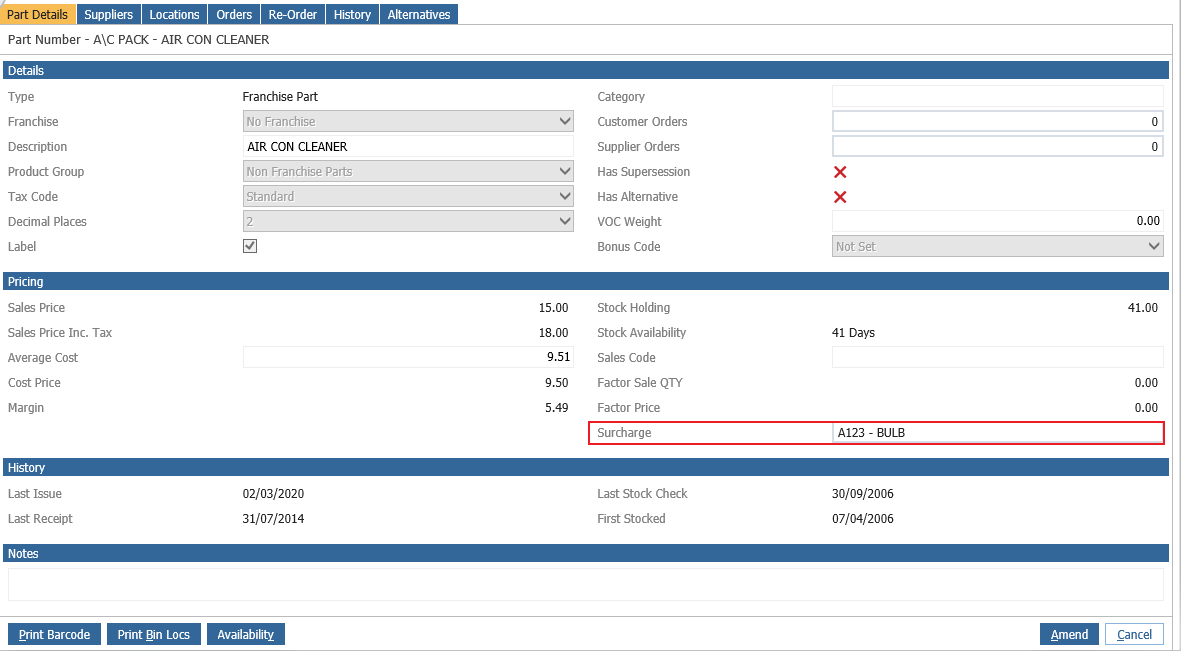This screenshot has height=651, width=1181.
Task: Click the Last Issue date 02/03/2020
Action: 273,494
